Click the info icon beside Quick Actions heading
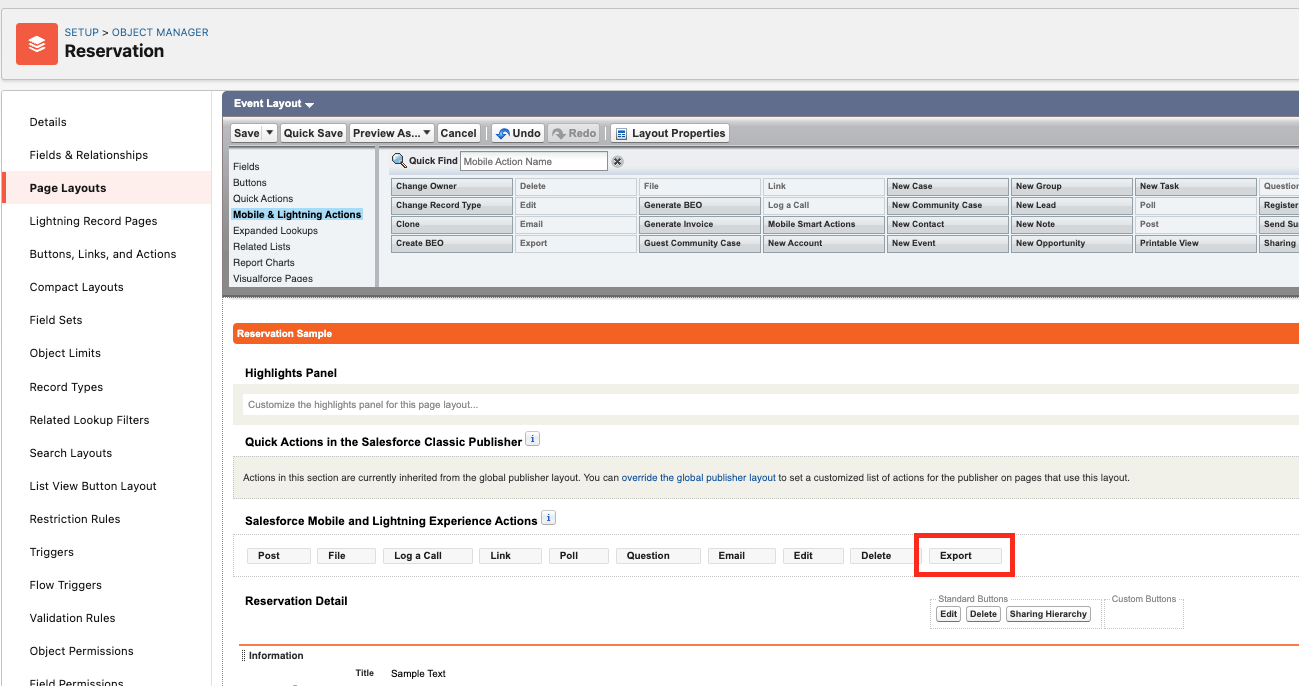Viewport: 1299px width, 686px height. point(533,438)
